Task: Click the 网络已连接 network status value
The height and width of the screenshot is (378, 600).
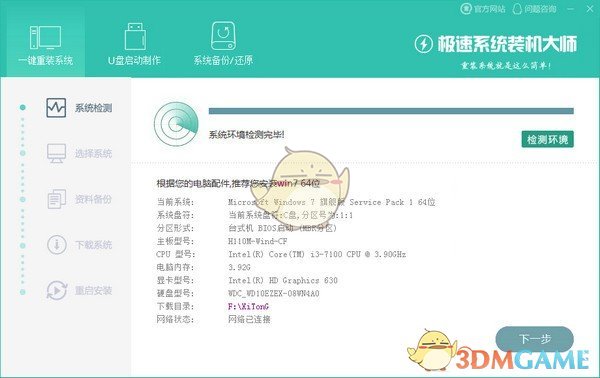Action: point(249,319)
